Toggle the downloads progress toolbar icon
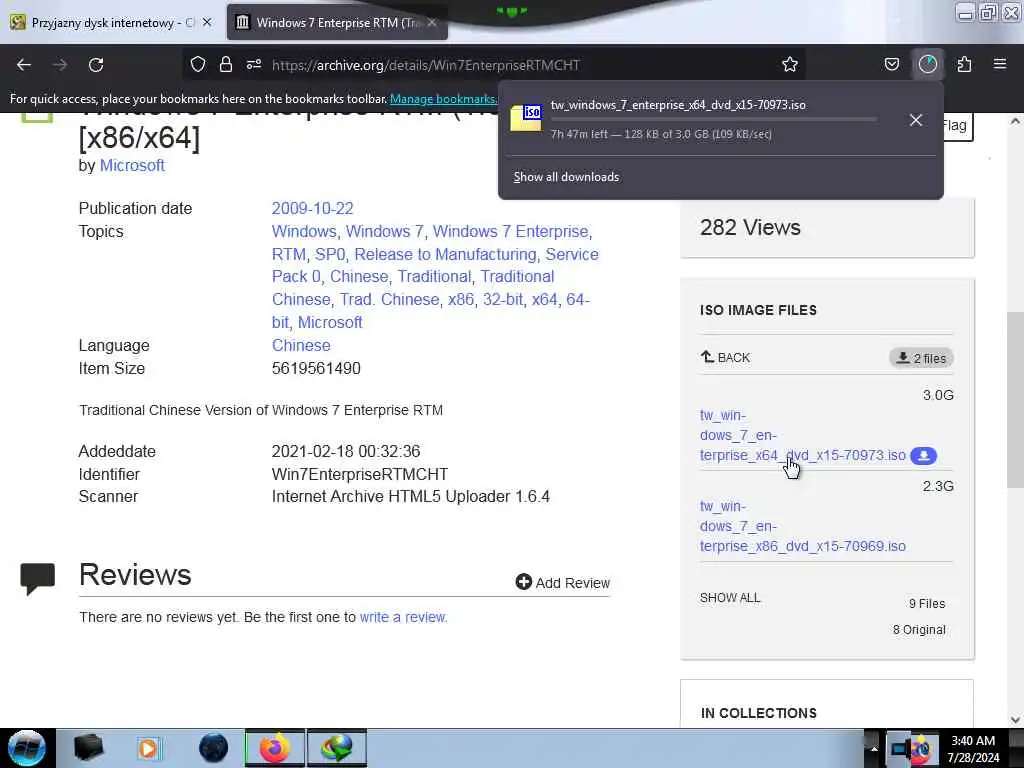The width and height of the screenshot is (1024, 768). (x=928, y=64)
